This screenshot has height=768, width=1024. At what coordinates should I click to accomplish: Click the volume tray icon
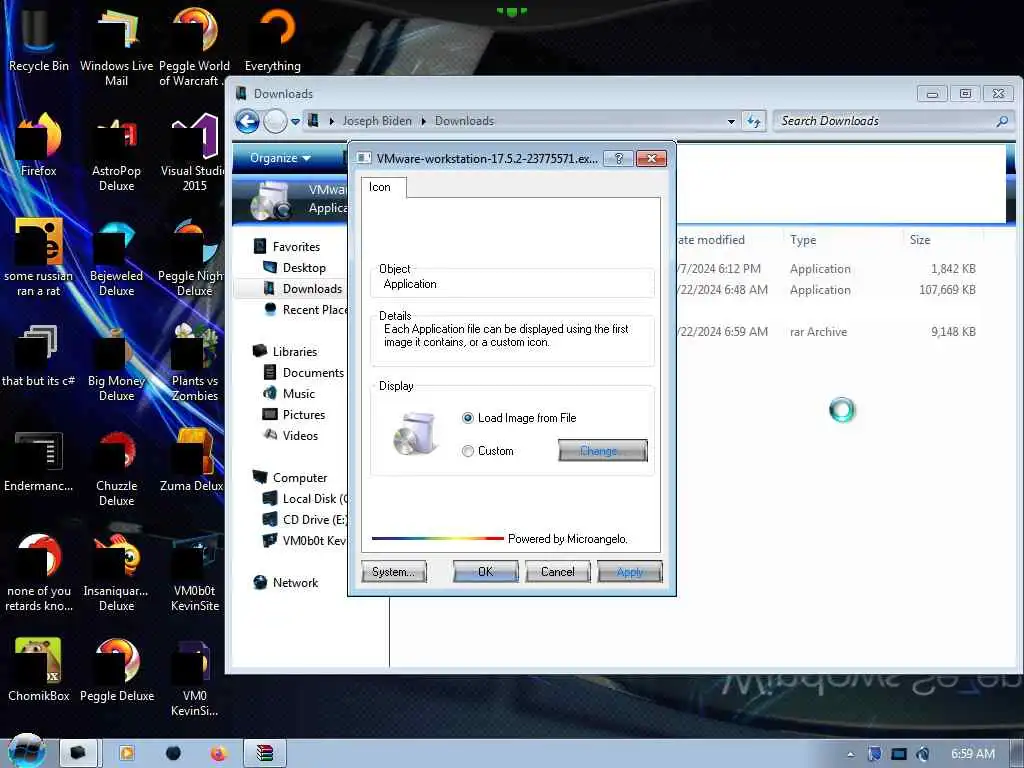coord(922,754)
